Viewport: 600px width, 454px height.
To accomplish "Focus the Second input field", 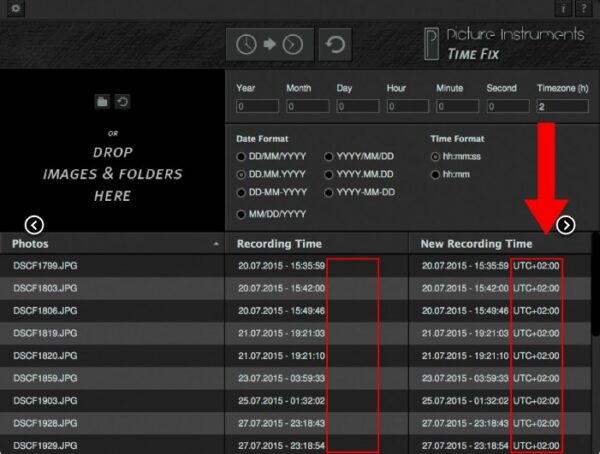I will [x=508, y=106].
